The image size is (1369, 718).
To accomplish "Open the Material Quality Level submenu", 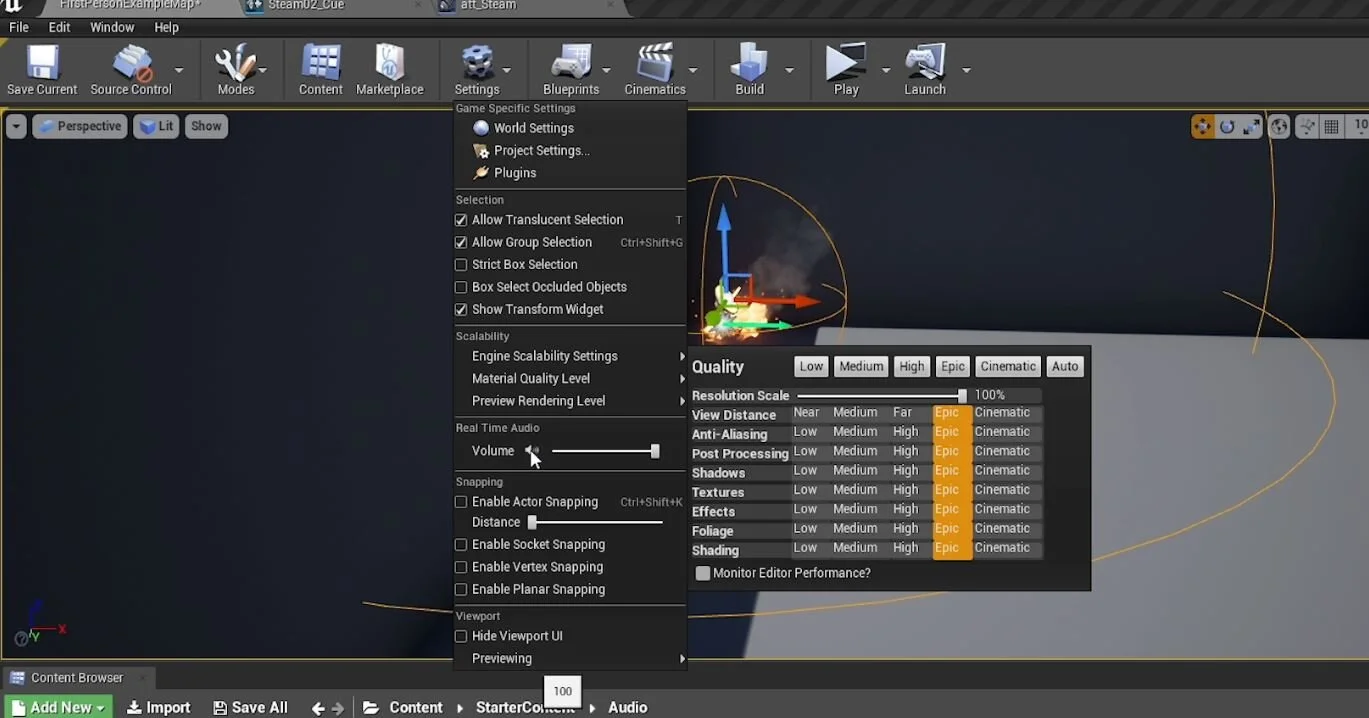I will coord(529,378).
